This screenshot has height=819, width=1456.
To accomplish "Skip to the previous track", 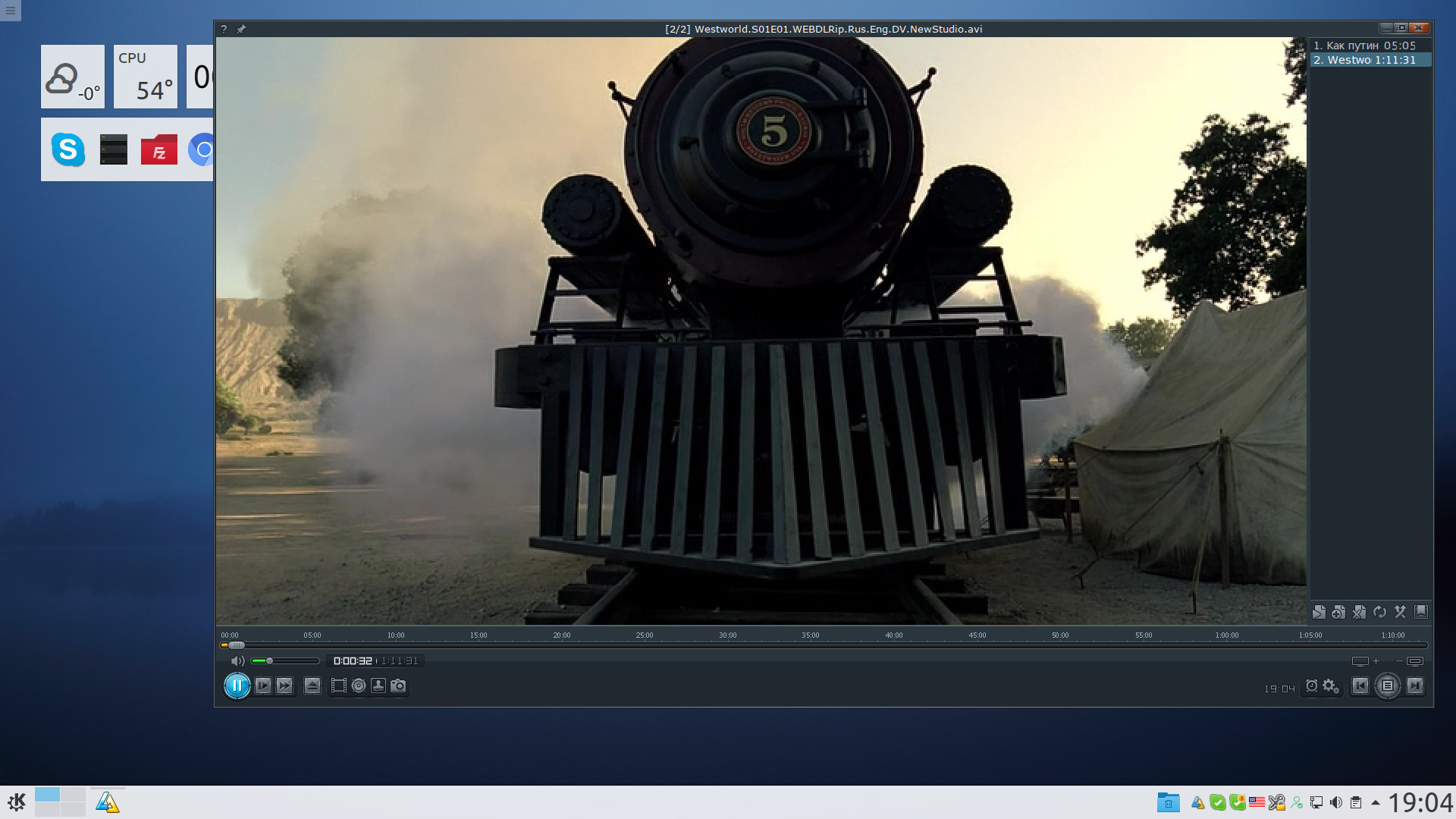I will pos(1360,686).
